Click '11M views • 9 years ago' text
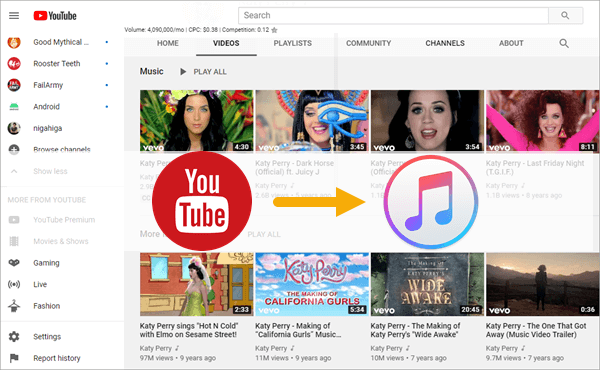Image resolution: width=600 pixels, height=370 pixels. (293, 358)
